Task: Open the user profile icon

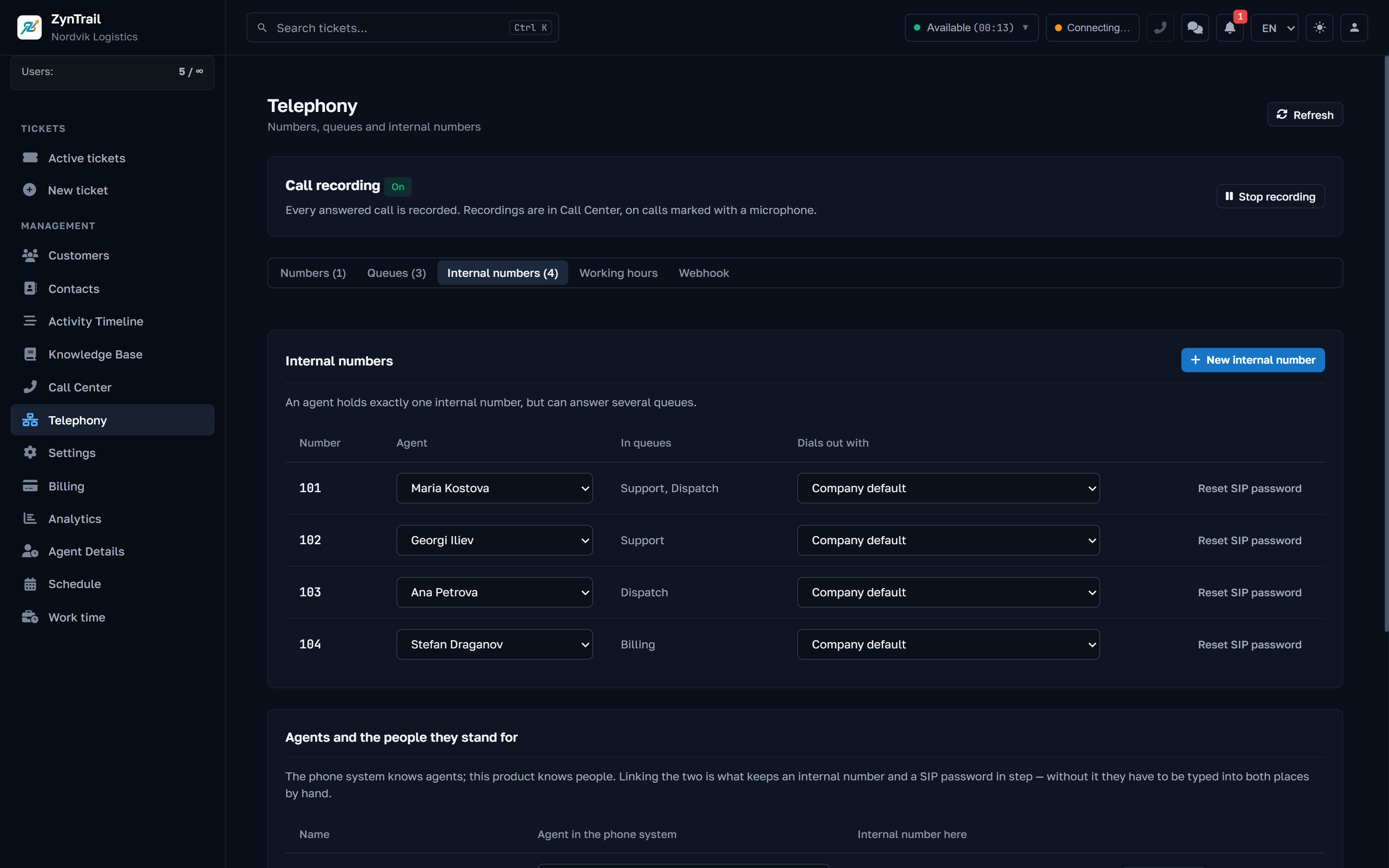Action: [x=1354, y=27]
